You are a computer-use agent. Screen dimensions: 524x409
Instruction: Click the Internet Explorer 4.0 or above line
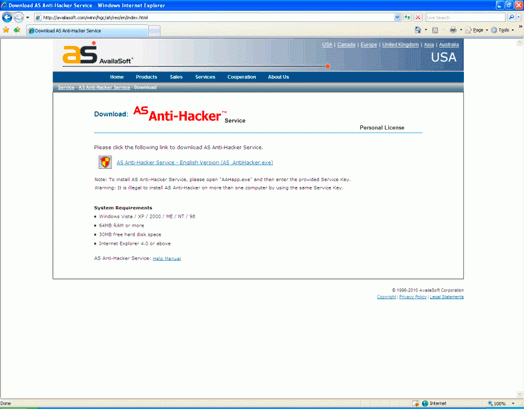(135, 243)
